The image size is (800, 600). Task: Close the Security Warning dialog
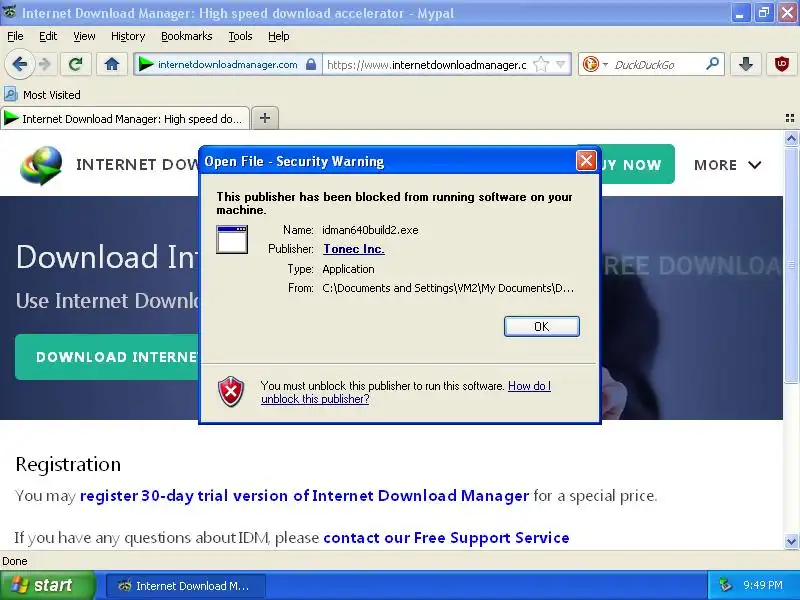tap(586, 161)
